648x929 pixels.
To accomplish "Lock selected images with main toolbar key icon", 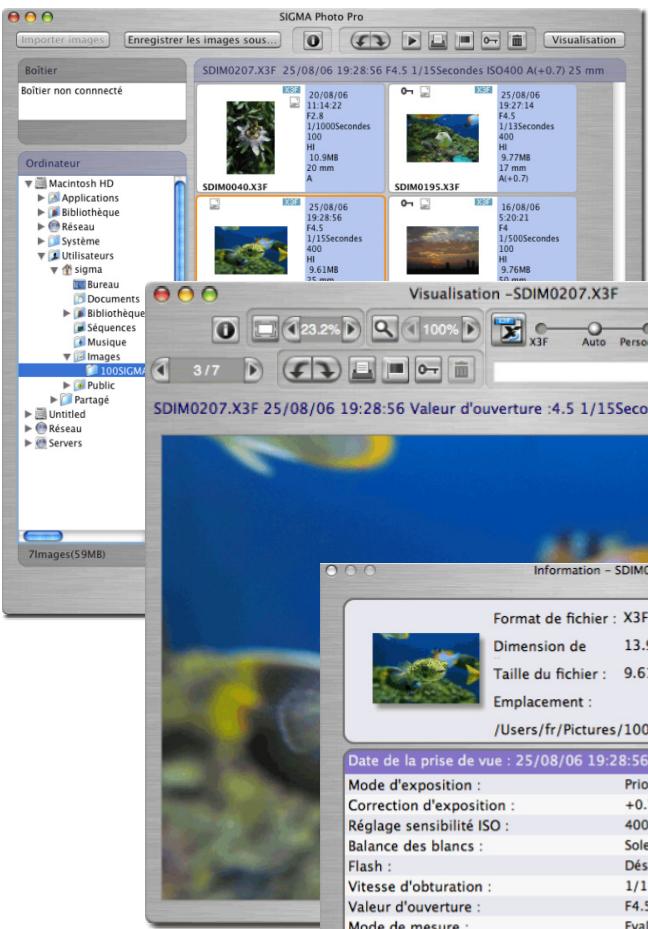I will point(490,40).
